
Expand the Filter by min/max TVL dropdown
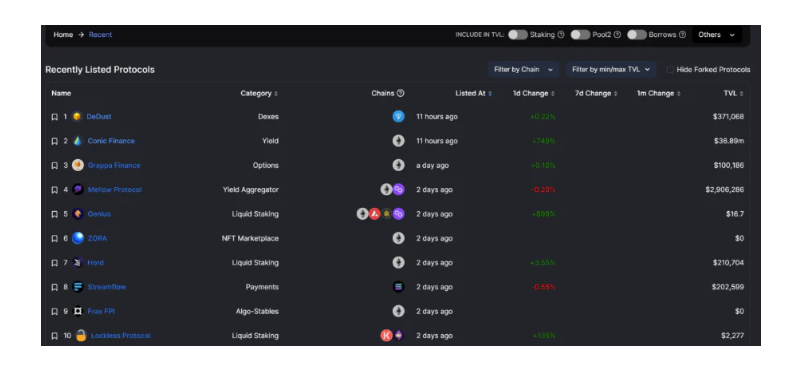(x=611, y=70)
